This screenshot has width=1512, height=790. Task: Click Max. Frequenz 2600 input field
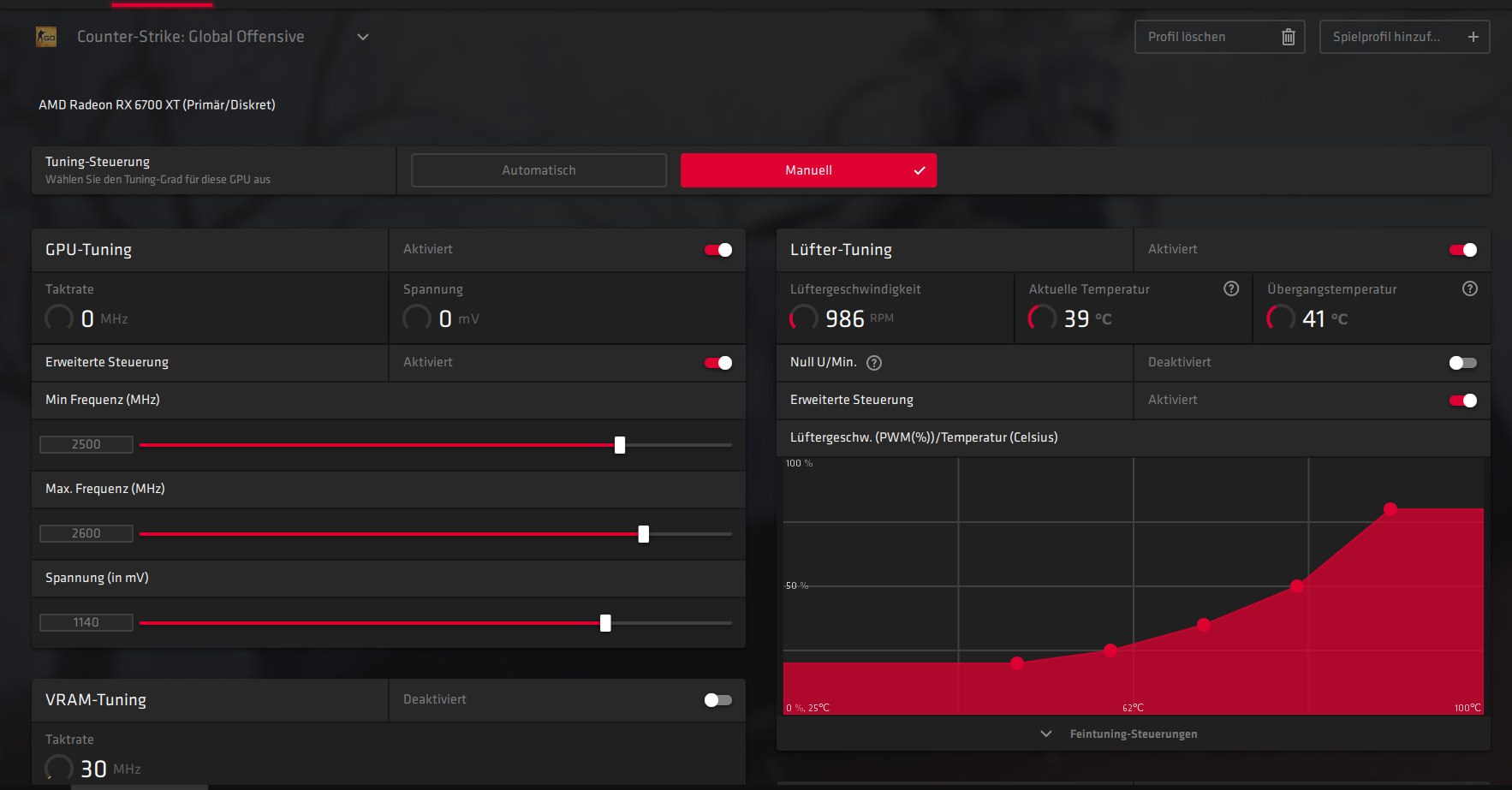tap(86, 533)
